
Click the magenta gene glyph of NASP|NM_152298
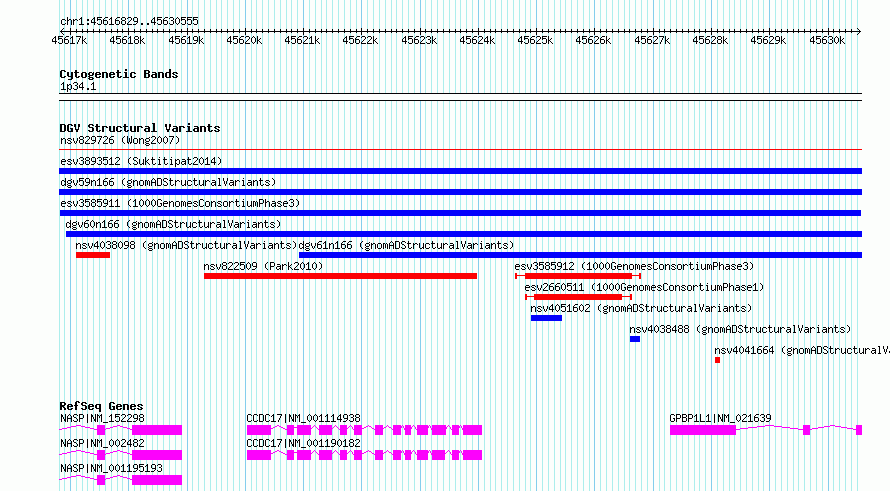(x=120, y=430)
